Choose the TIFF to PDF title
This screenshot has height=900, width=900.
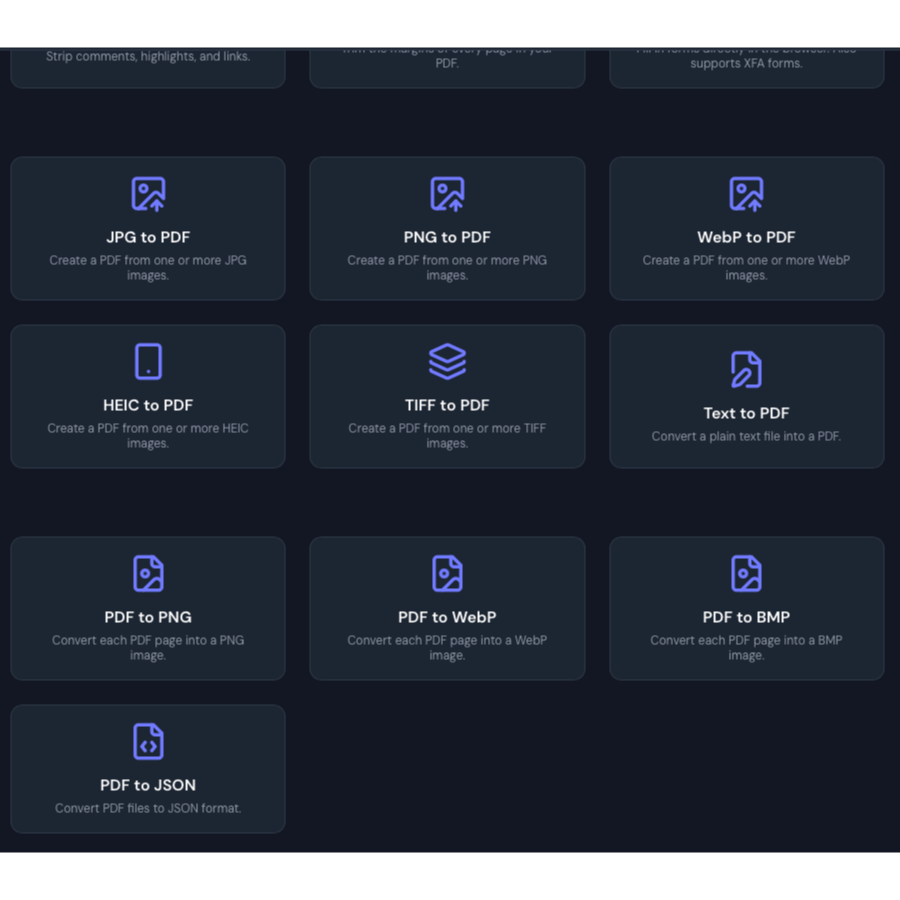click(x=447, y=405)
